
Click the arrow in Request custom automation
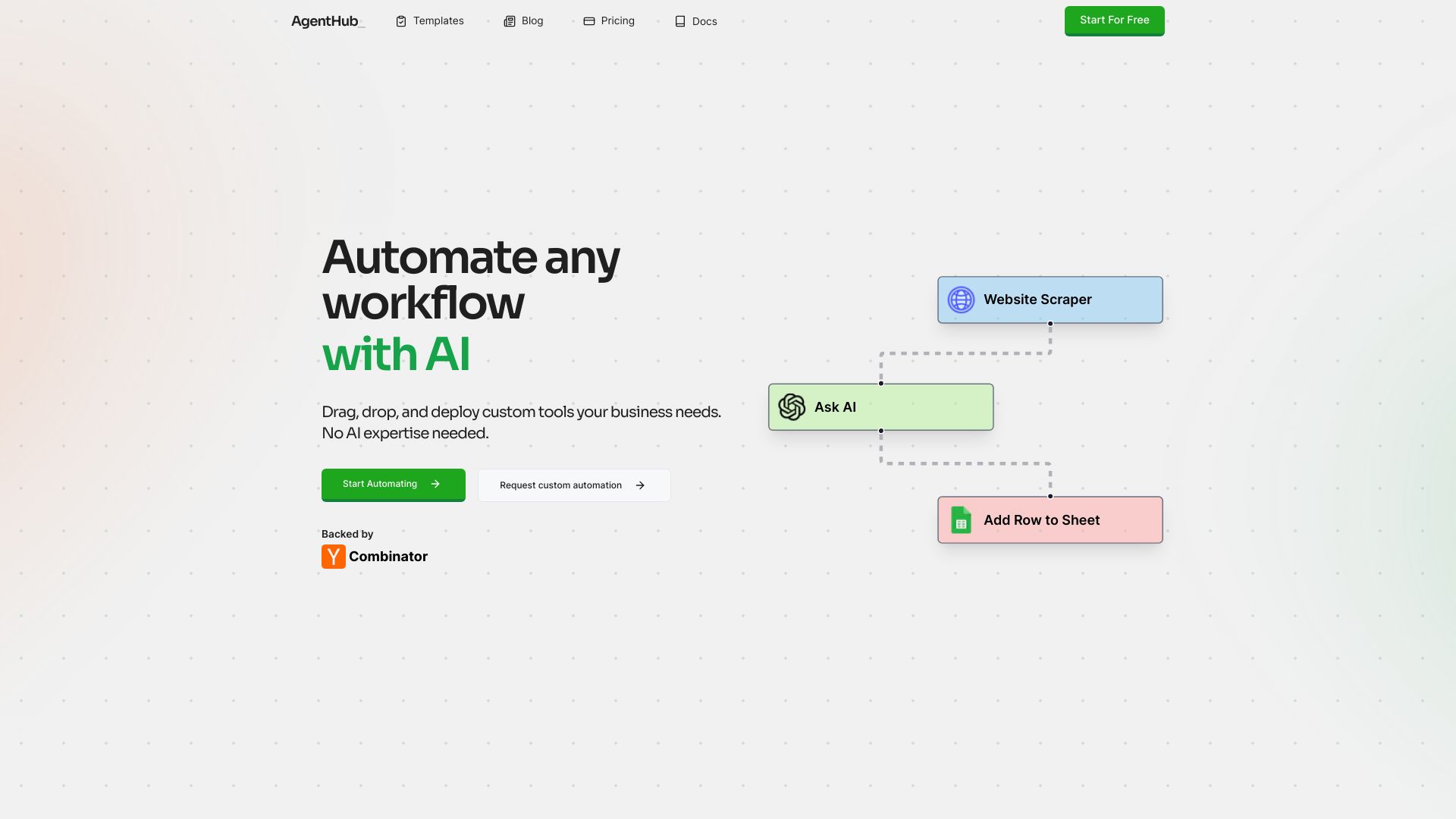tap(640, 485)
